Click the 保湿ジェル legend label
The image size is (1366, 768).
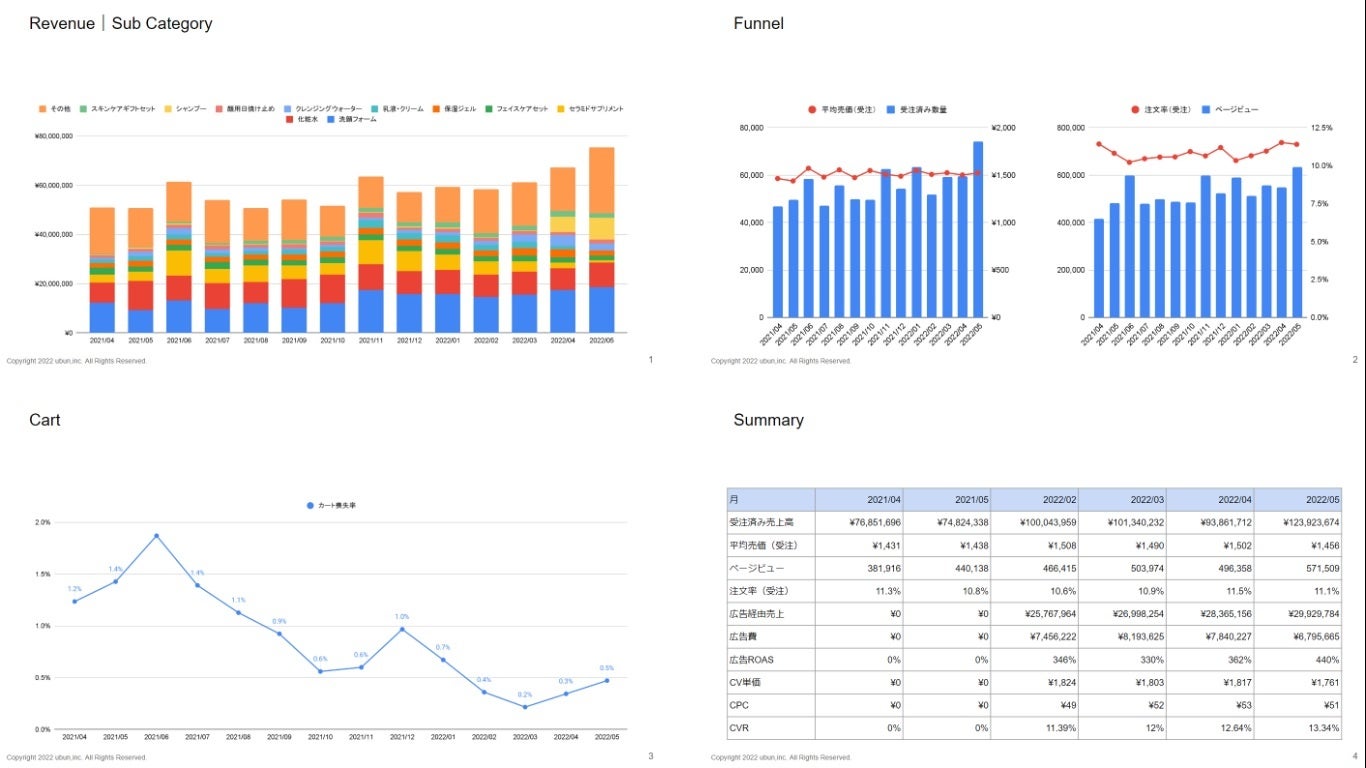click(x=460, y=108)
